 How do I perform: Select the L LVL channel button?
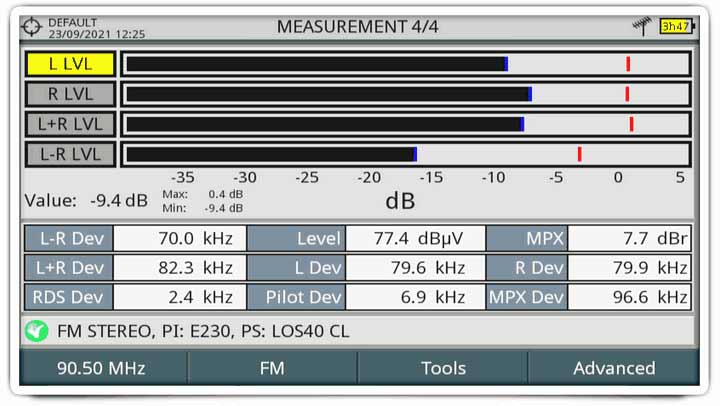70,64
